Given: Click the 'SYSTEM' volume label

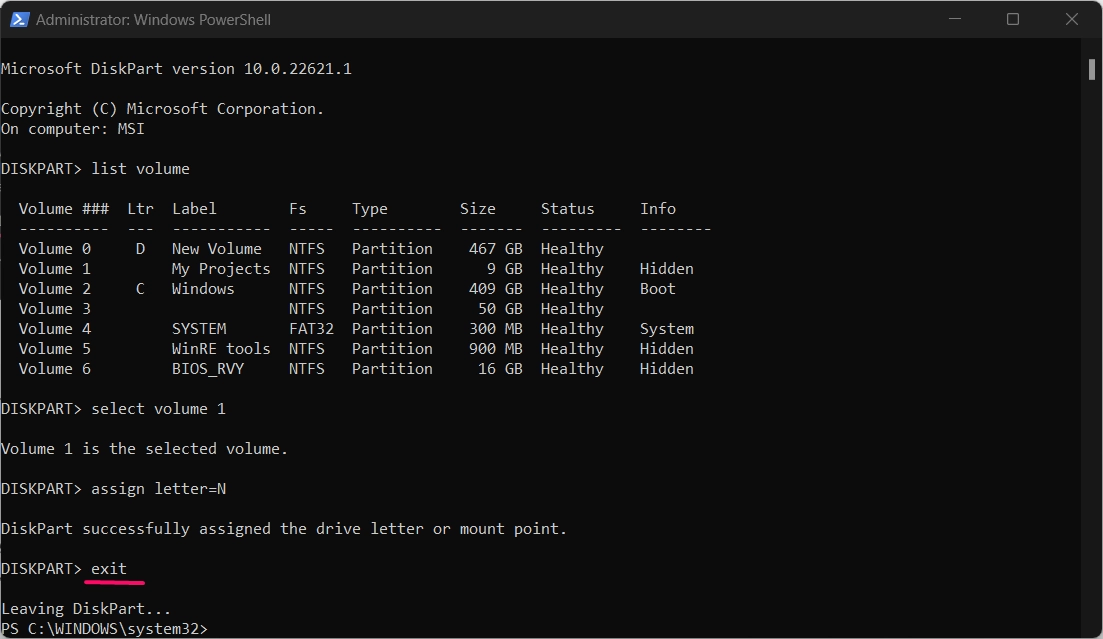Looking at the screenshot, I should (199, 329).
